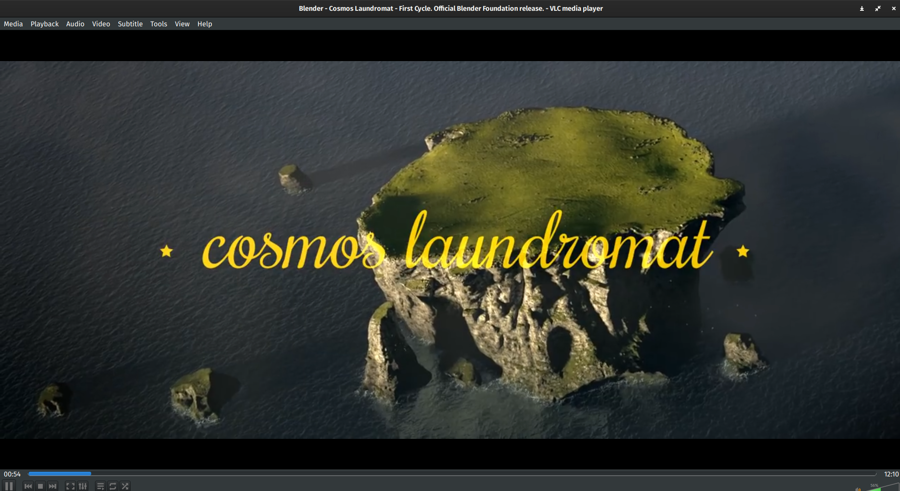Toggle random shuffle playback

point(125,486)
